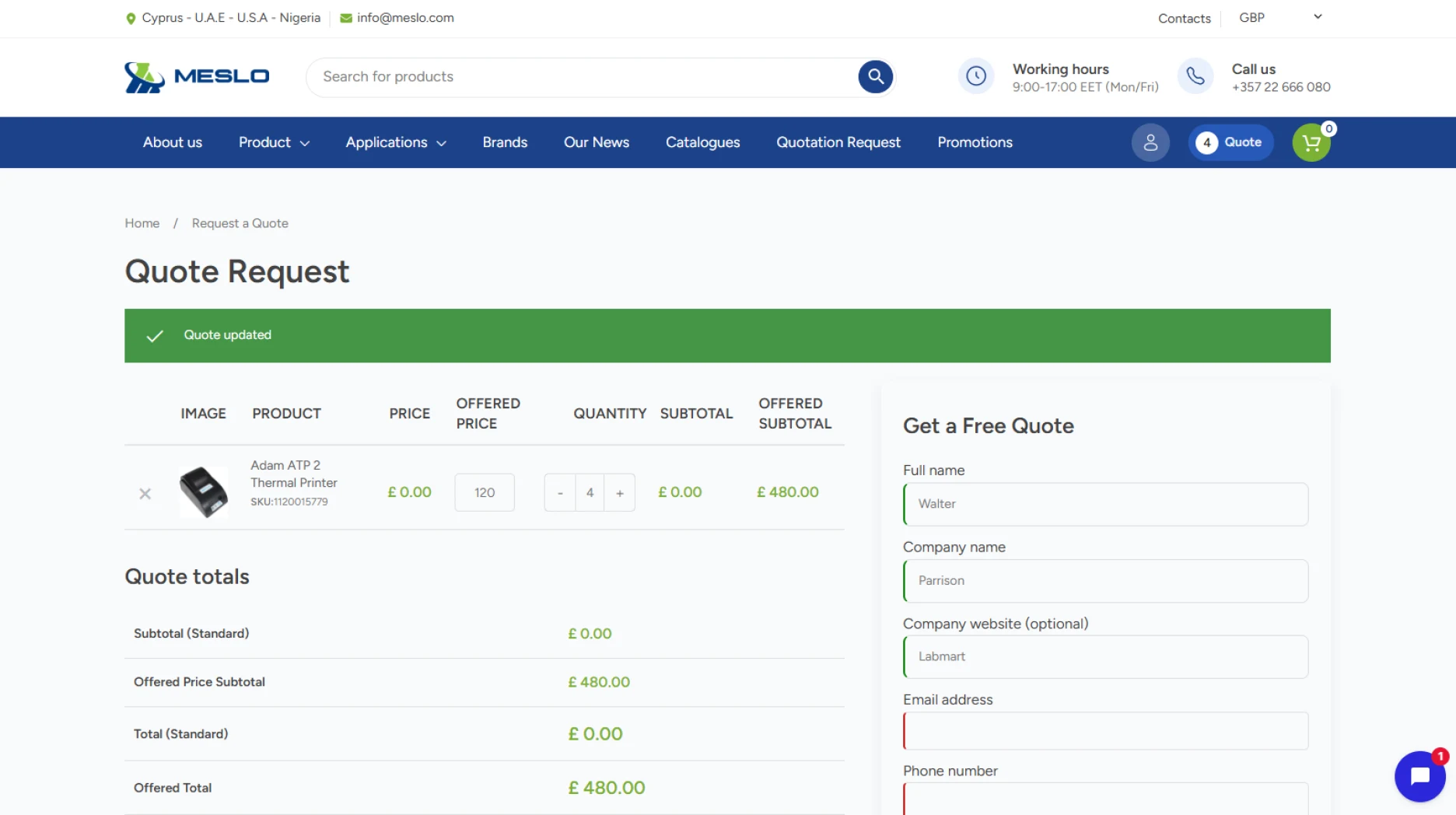Click the Total (Standard) label

tap(180, 734)
